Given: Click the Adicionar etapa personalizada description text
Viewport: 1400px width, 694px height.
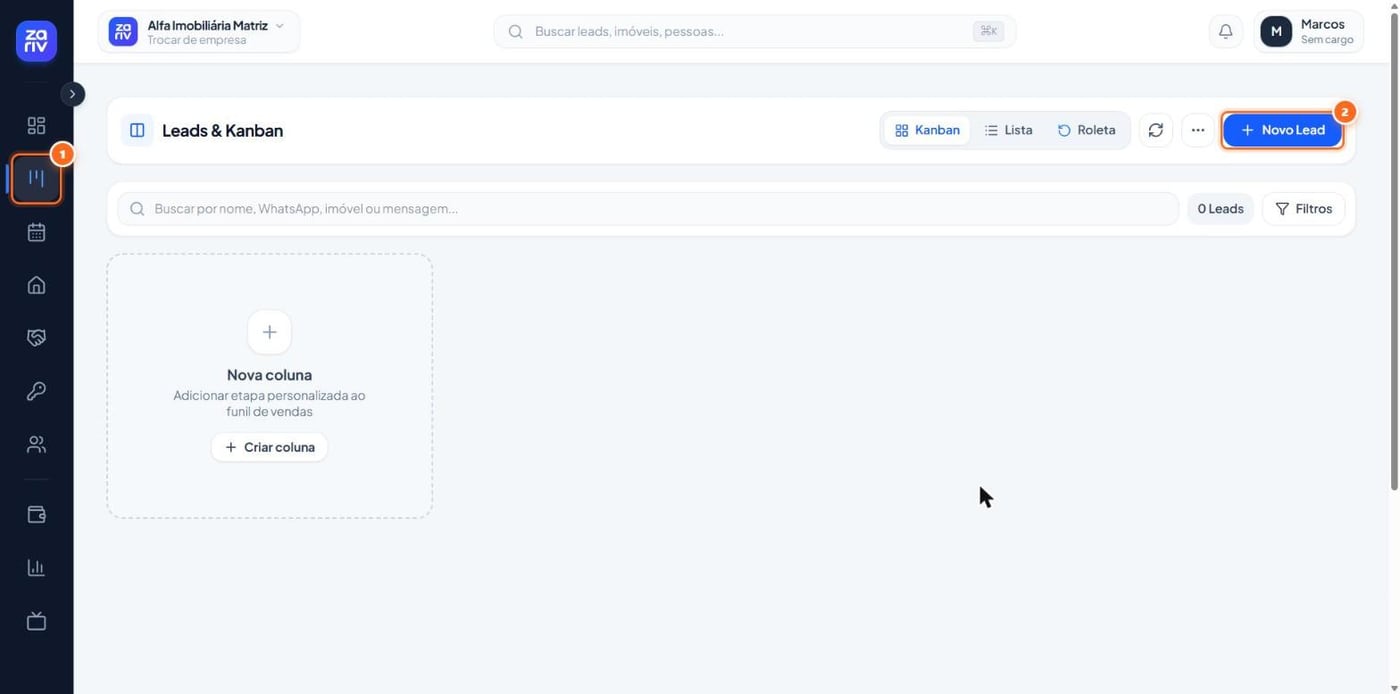Looking at the screenshot, I should click(269, 403).
